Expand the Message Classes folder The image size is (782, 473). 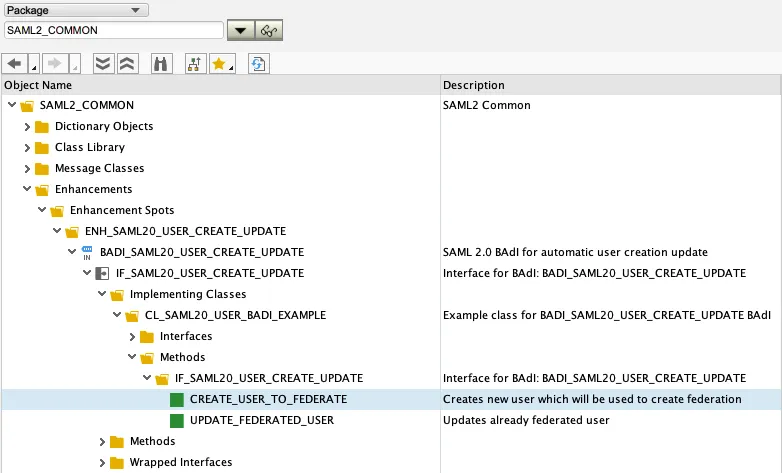coord(27,169)
